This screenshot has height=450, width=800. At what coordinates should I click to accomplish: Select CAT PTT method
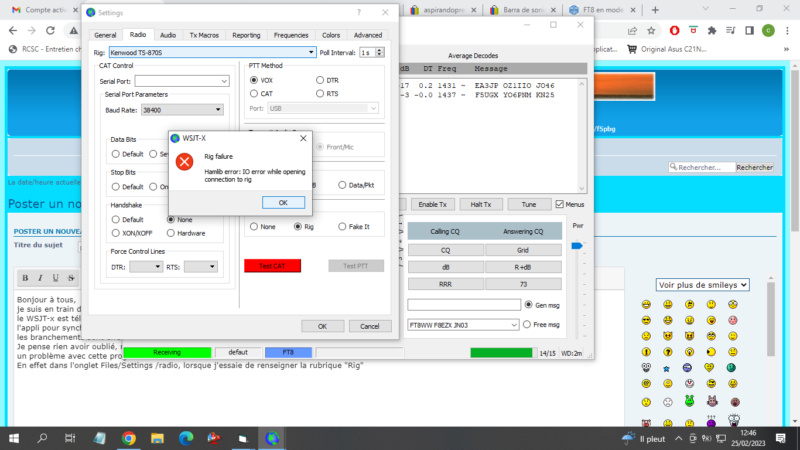coord(254,93)
